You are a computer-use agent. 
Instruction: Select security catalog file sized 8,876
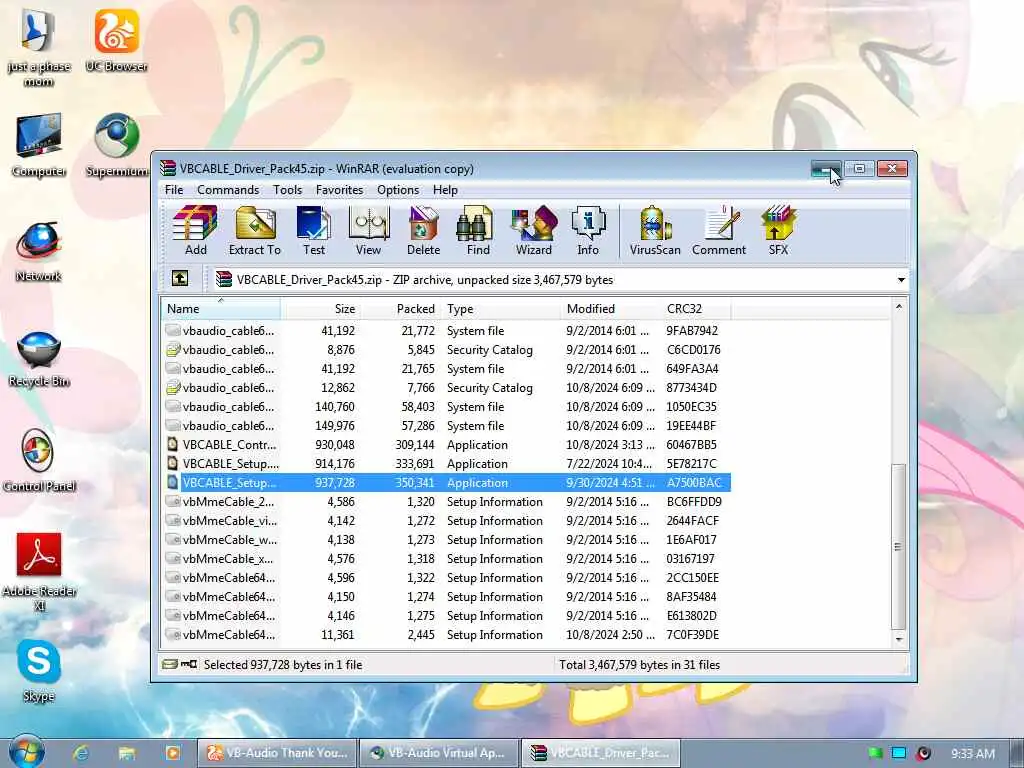446,349
